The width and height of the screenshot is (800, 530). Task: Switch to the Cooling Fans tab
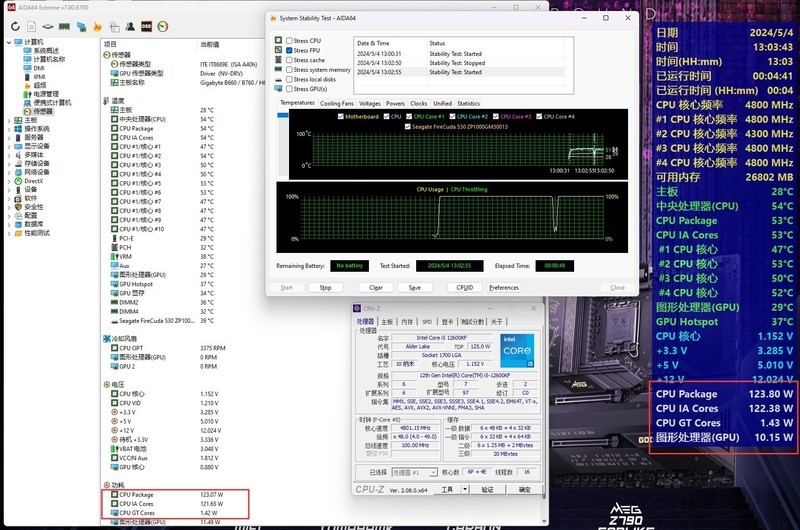[x=337, y=103]
